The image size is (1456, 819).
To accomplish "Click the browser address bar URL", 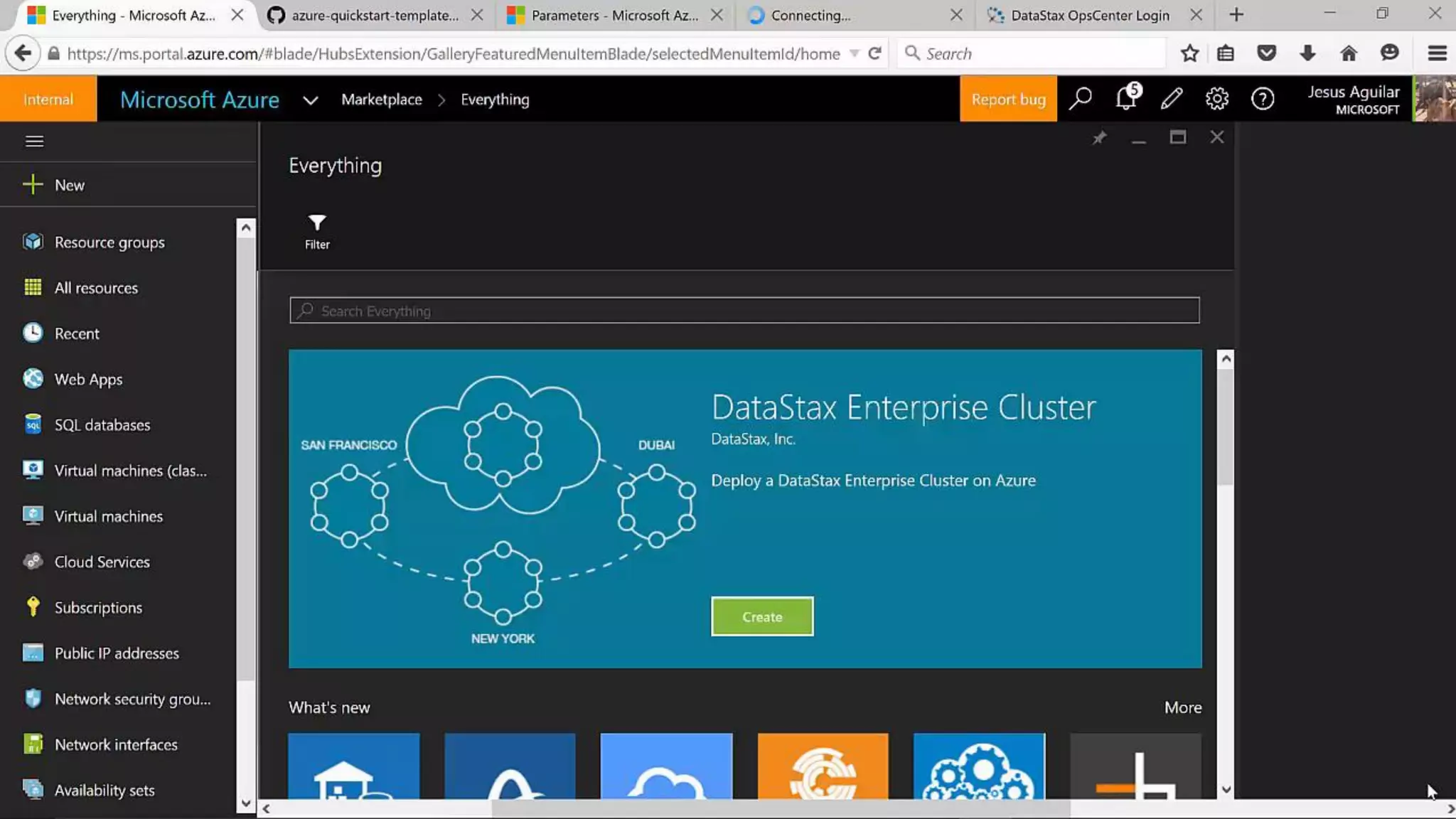I will coord(453,53).
